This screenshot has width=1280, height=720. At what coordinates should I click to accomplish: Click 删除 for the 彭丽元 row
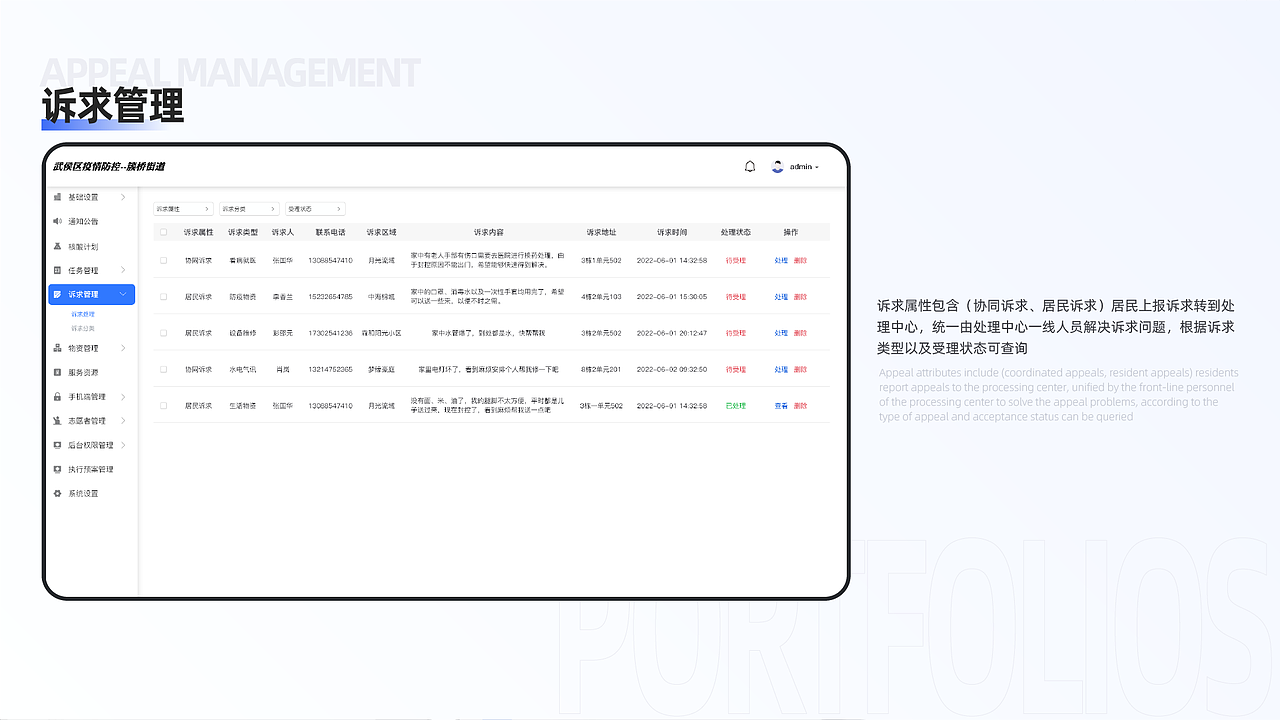coord(800,333)
